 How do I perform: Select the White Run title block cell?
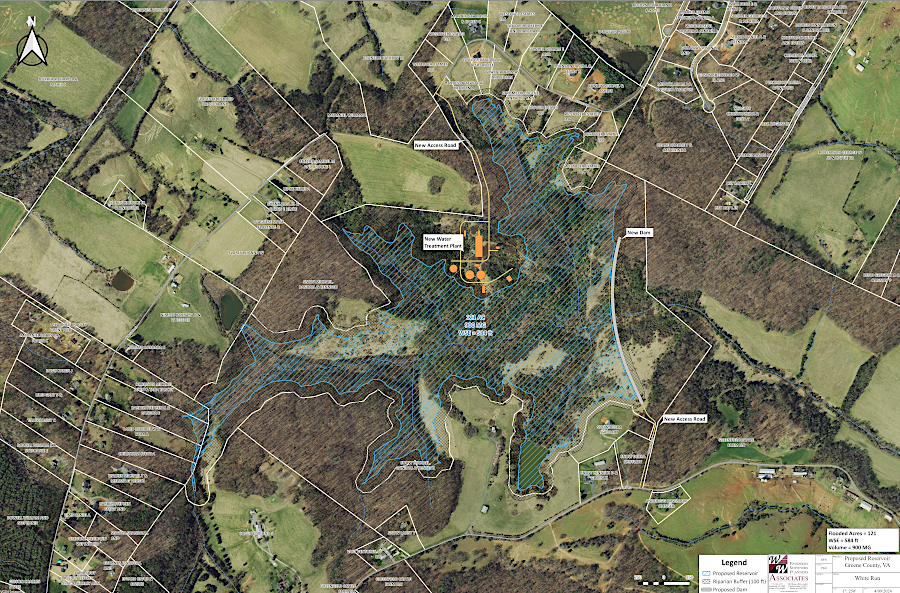point(869,577)
